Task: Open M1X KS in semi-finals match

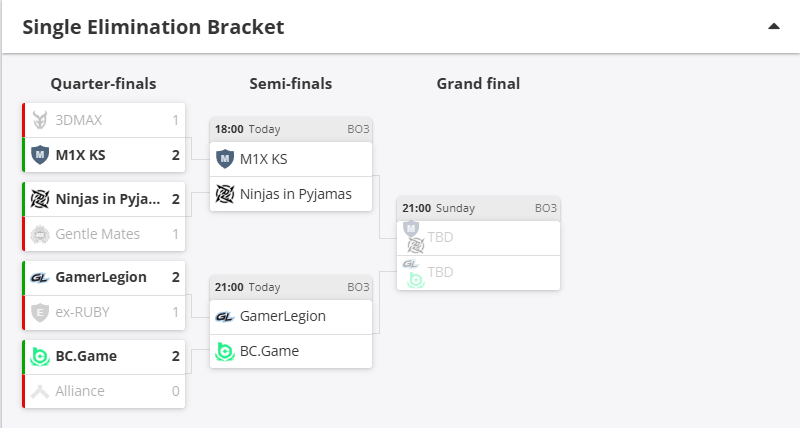Action: pos(290,159)
